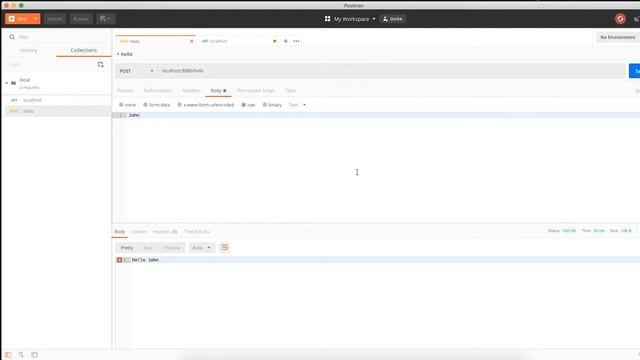The height and width of the screenshot is (360, 640).
Task: Open the My Workspace dropdown
Action: [354, 19]
